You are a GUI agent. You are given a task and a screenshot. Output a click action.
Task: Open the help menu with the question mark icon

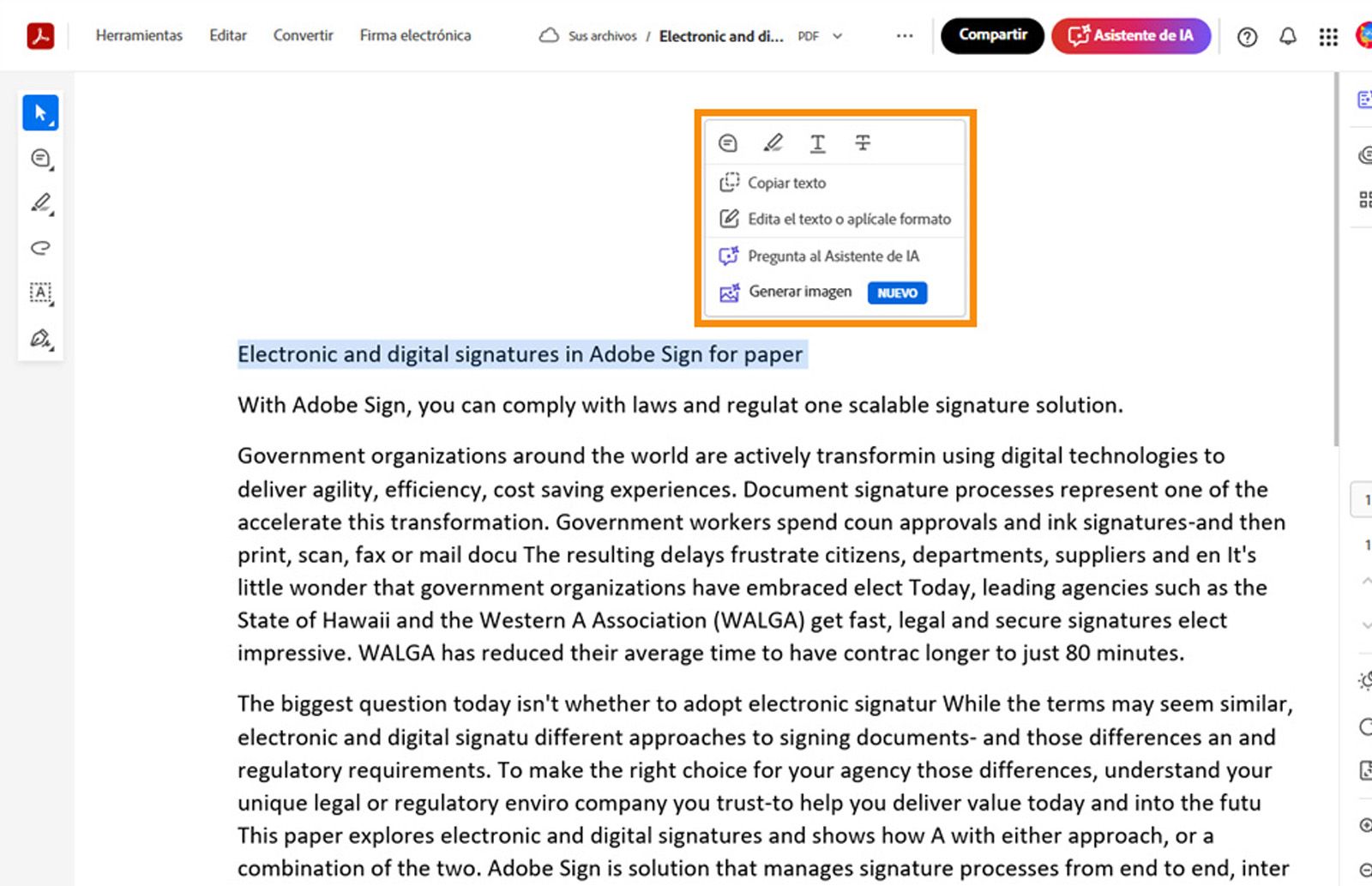(1246, 36)
